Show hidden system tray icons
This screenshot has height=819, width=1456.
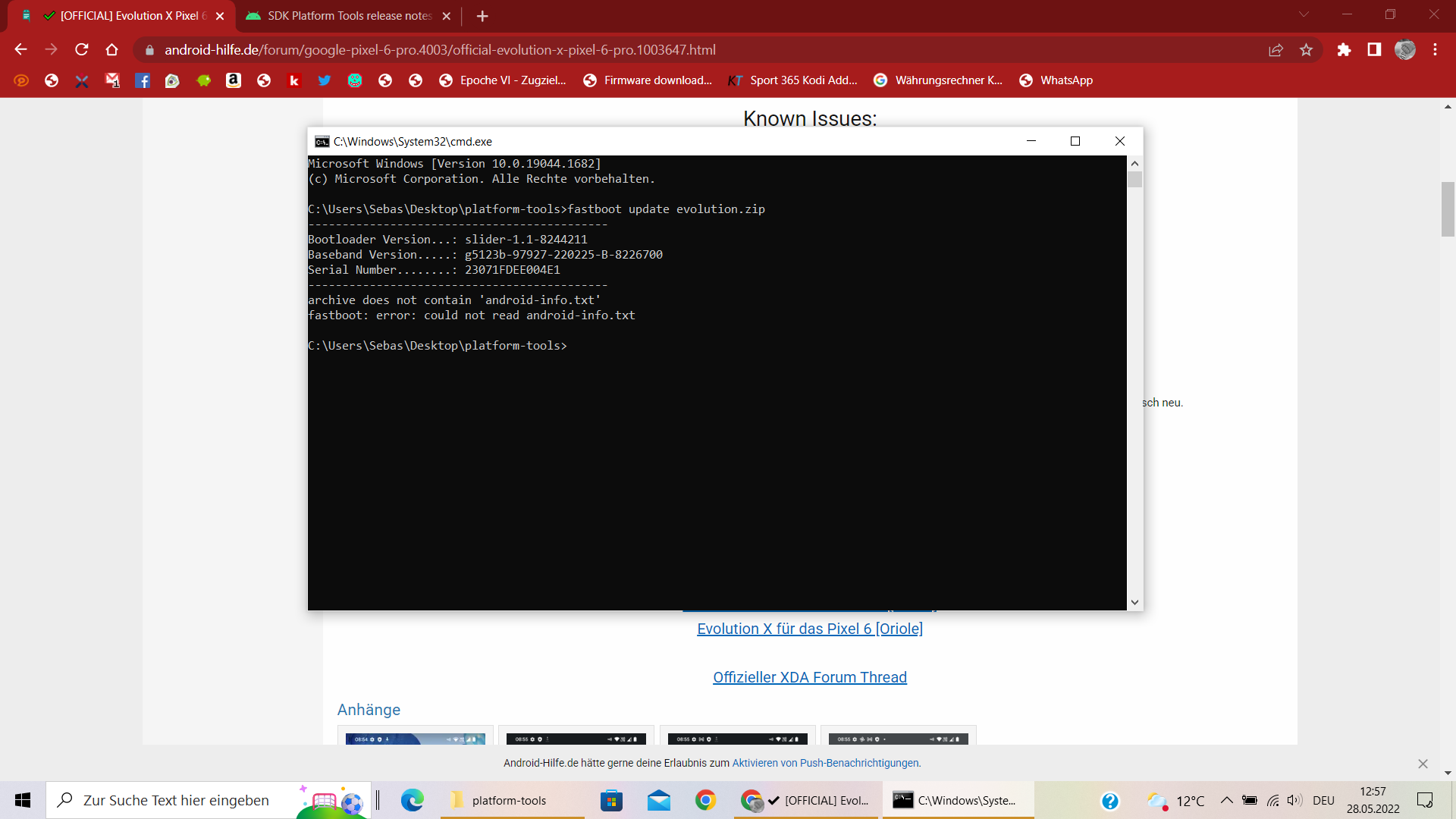pyautogui.click(x=1226, y=800)
